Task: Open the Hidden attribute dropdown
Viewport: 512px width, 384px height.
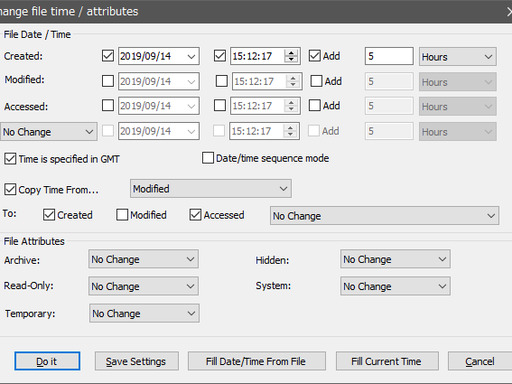Action: (x=395, y=259)
